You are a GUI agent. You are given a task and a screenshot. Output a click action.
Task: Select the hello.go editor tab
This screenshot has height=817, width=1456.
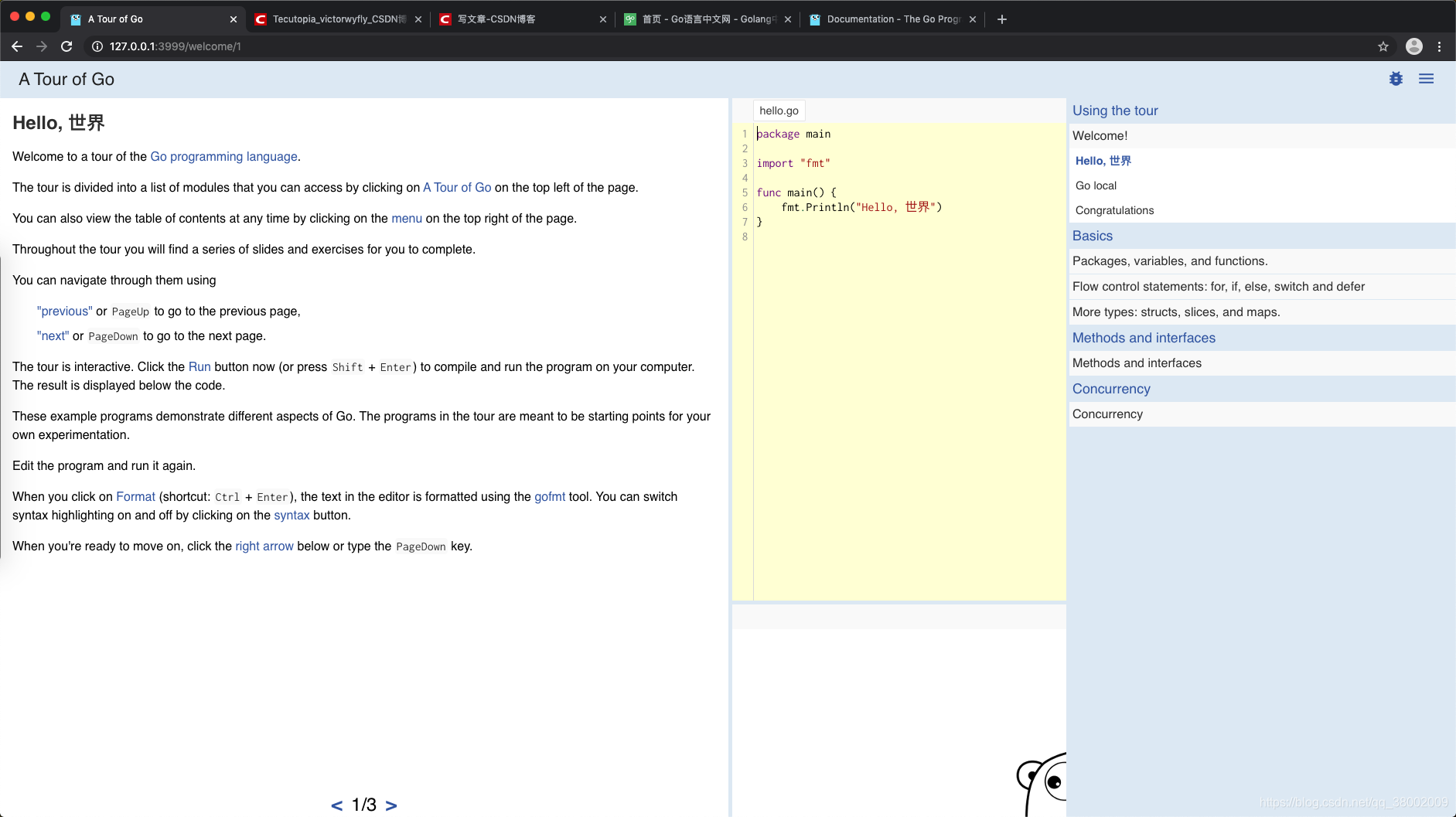point(779,110)
